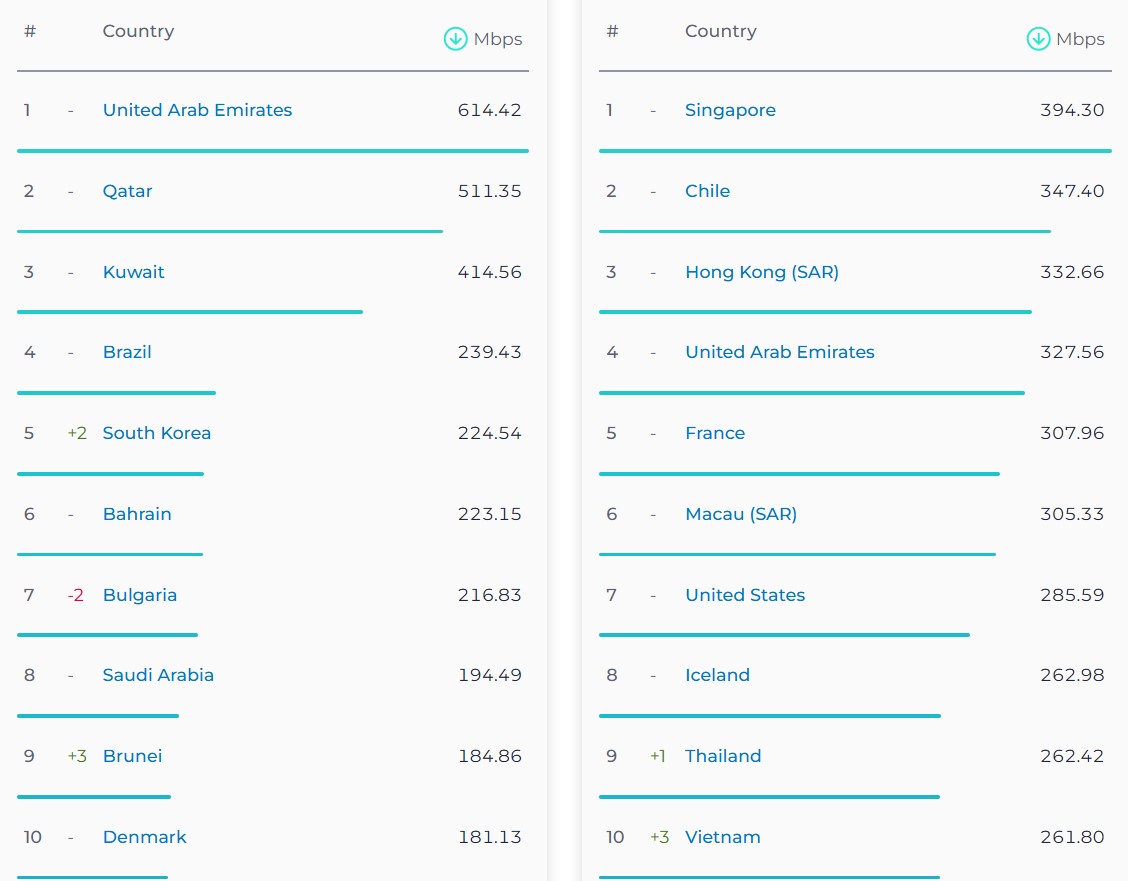Open United Arab Emirates in right ranking

tap(780, 352)
